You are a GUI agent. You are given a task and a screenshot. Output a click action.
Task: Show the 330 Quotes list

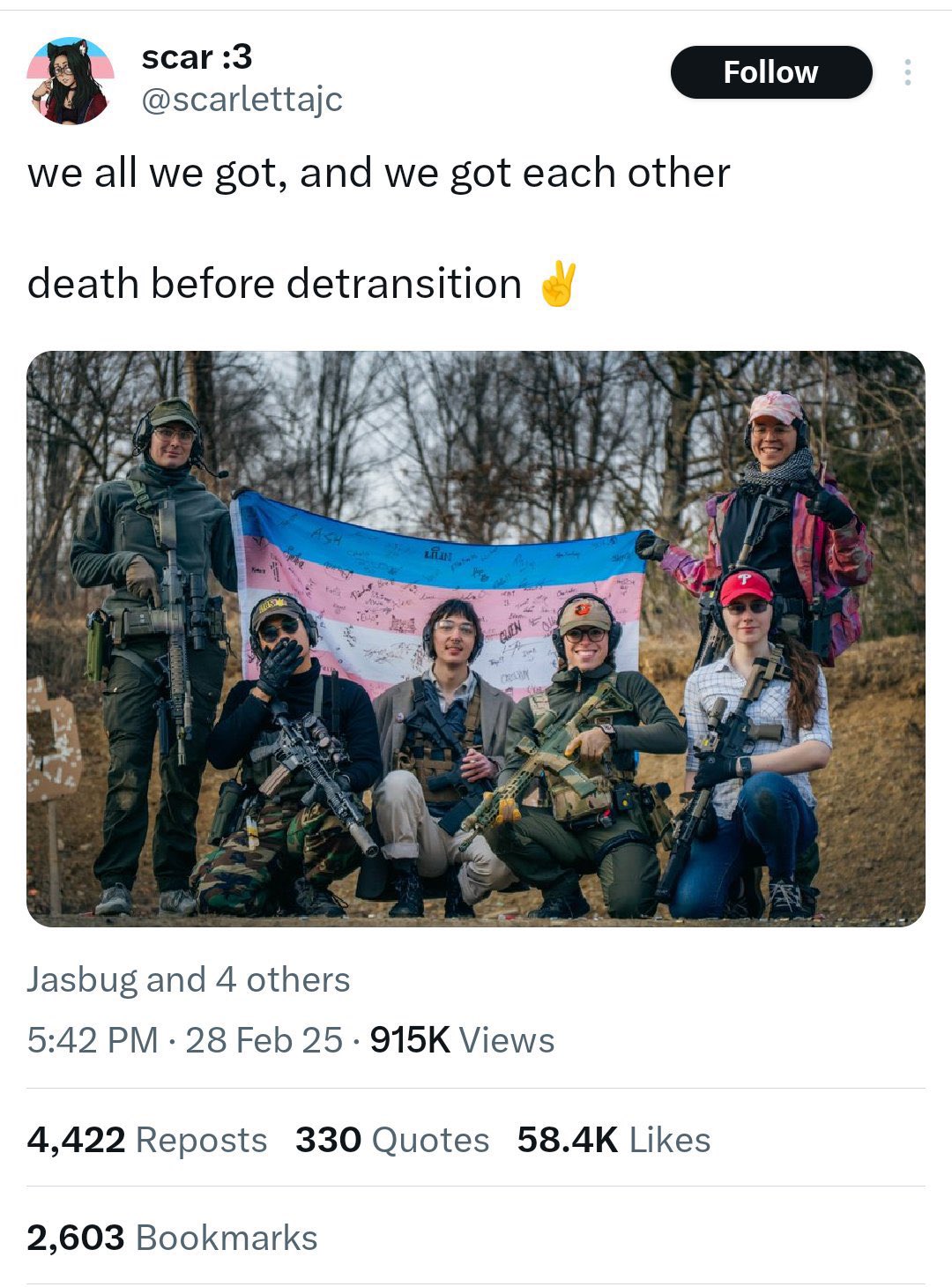click(x=392, y=1140)
